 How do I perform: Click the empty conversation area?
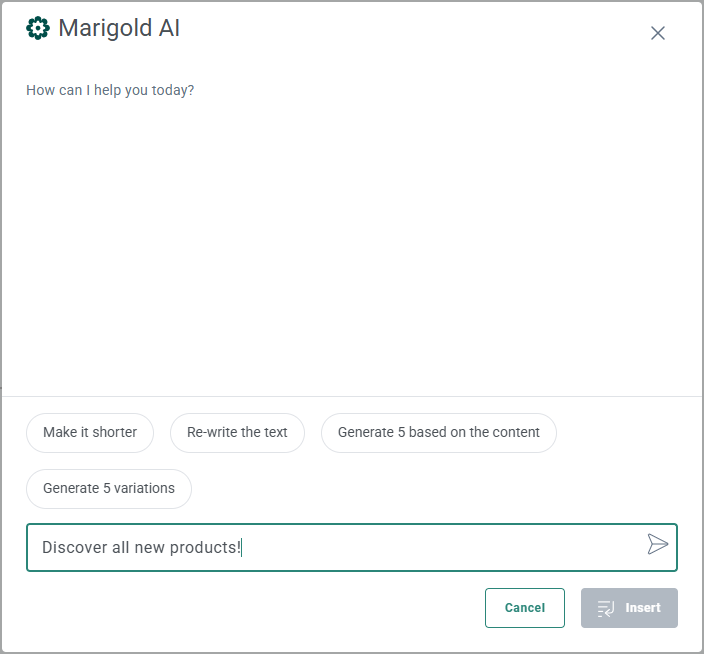[x=350, y=250]
